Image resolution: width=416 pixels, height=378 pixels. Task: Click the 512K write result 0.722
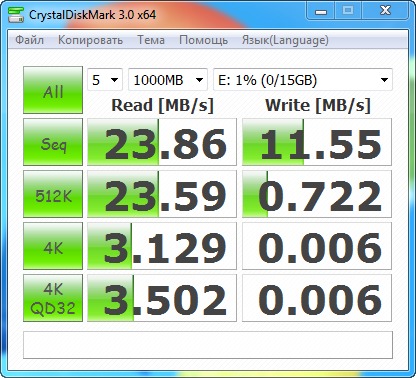(317, 194)
